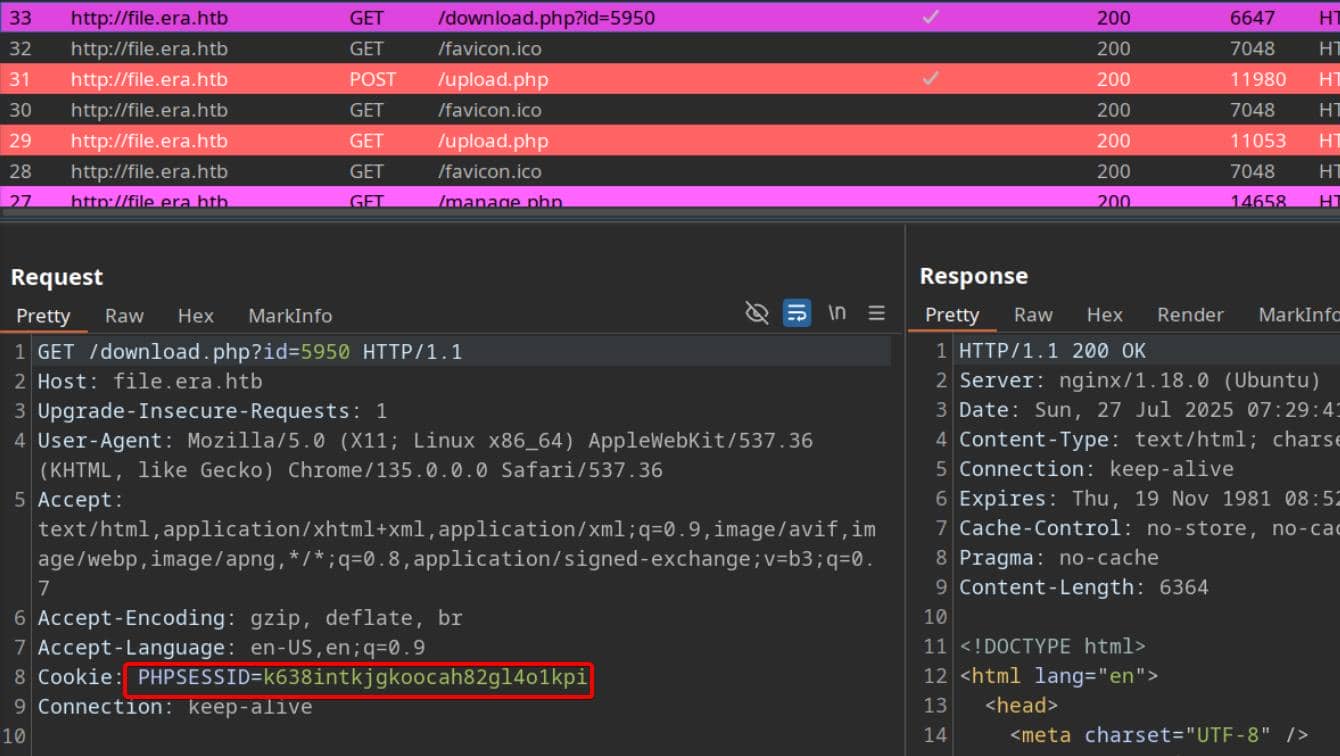The height and width of the screenshot is (756, 1340).
Task: Click Connection: keep-alive in the Request panel
Action: 175,707
